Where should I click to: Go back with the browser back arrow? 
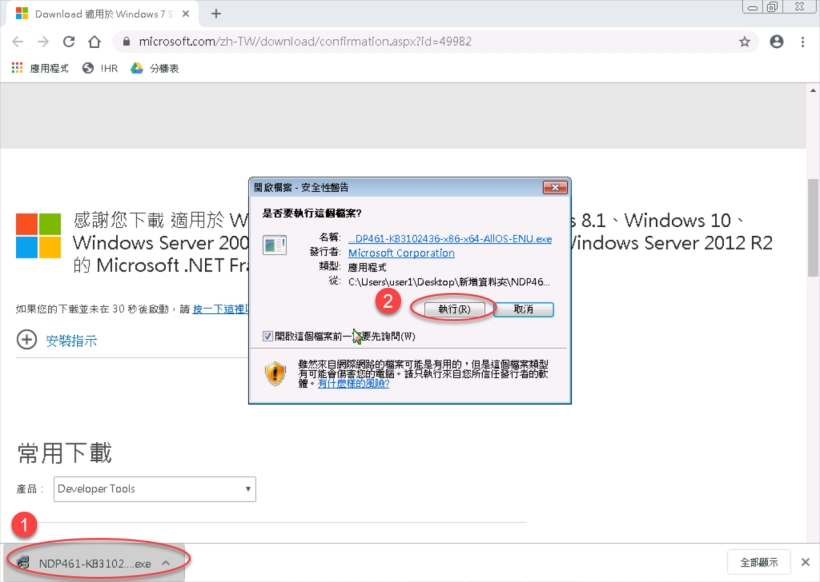tap(18, 42)
